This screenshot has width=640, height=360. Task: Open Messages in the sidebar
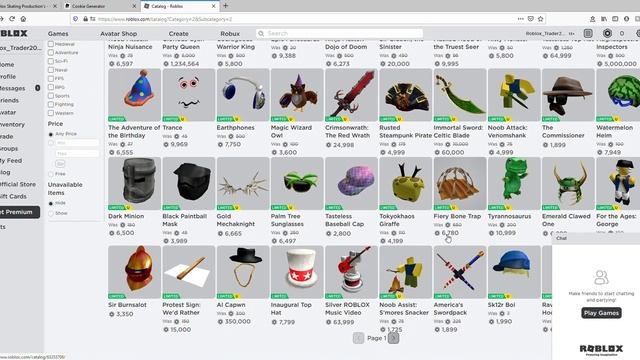point(12,88)
